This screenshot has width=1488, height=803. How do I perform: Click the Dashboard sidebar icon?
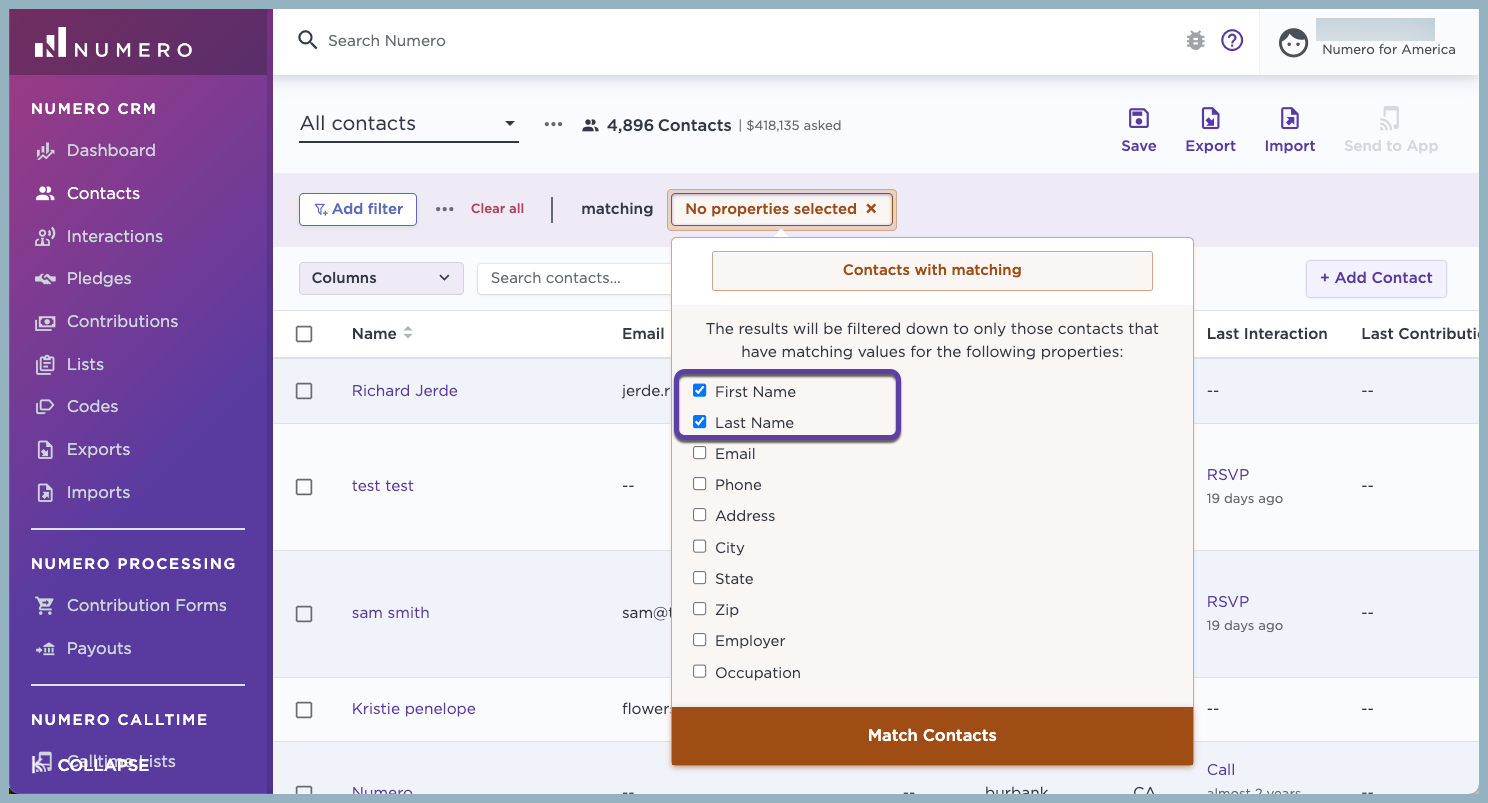click(x=45, y=151)
